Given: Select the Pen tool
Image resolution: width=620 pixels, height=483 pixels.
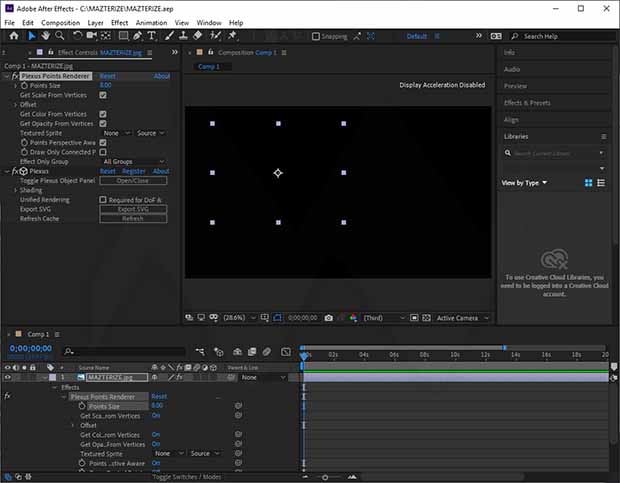Looking at the screenshot, I should click(138, 36).
